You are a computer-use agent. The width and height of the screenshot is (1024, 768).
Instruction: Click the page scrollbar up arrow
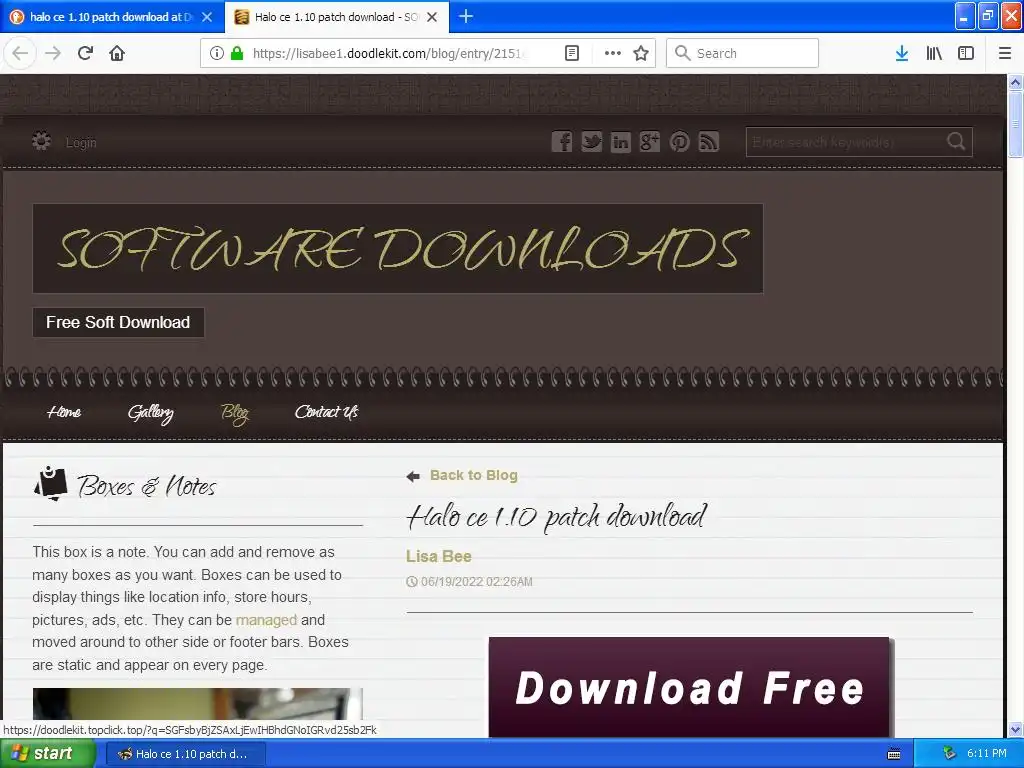[x=1016, y=82]
